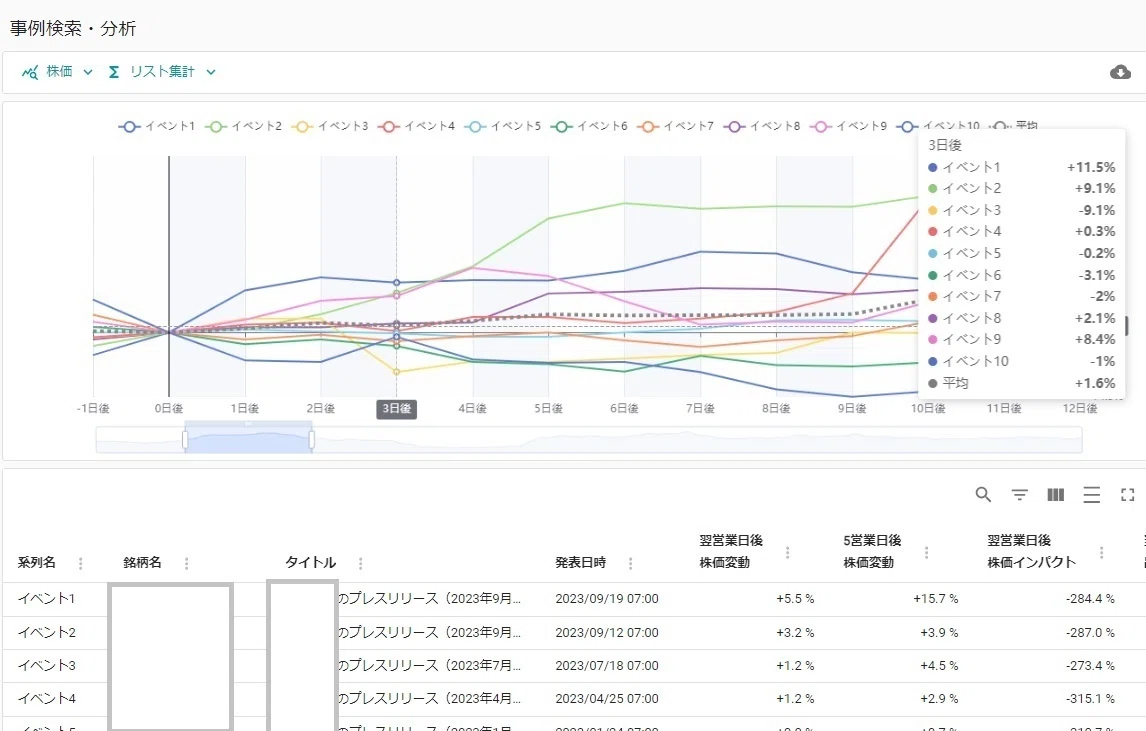Viewport: 1146px width, 731px height.
Task: Click the chart range slider right handle
Action: (312, 439)
